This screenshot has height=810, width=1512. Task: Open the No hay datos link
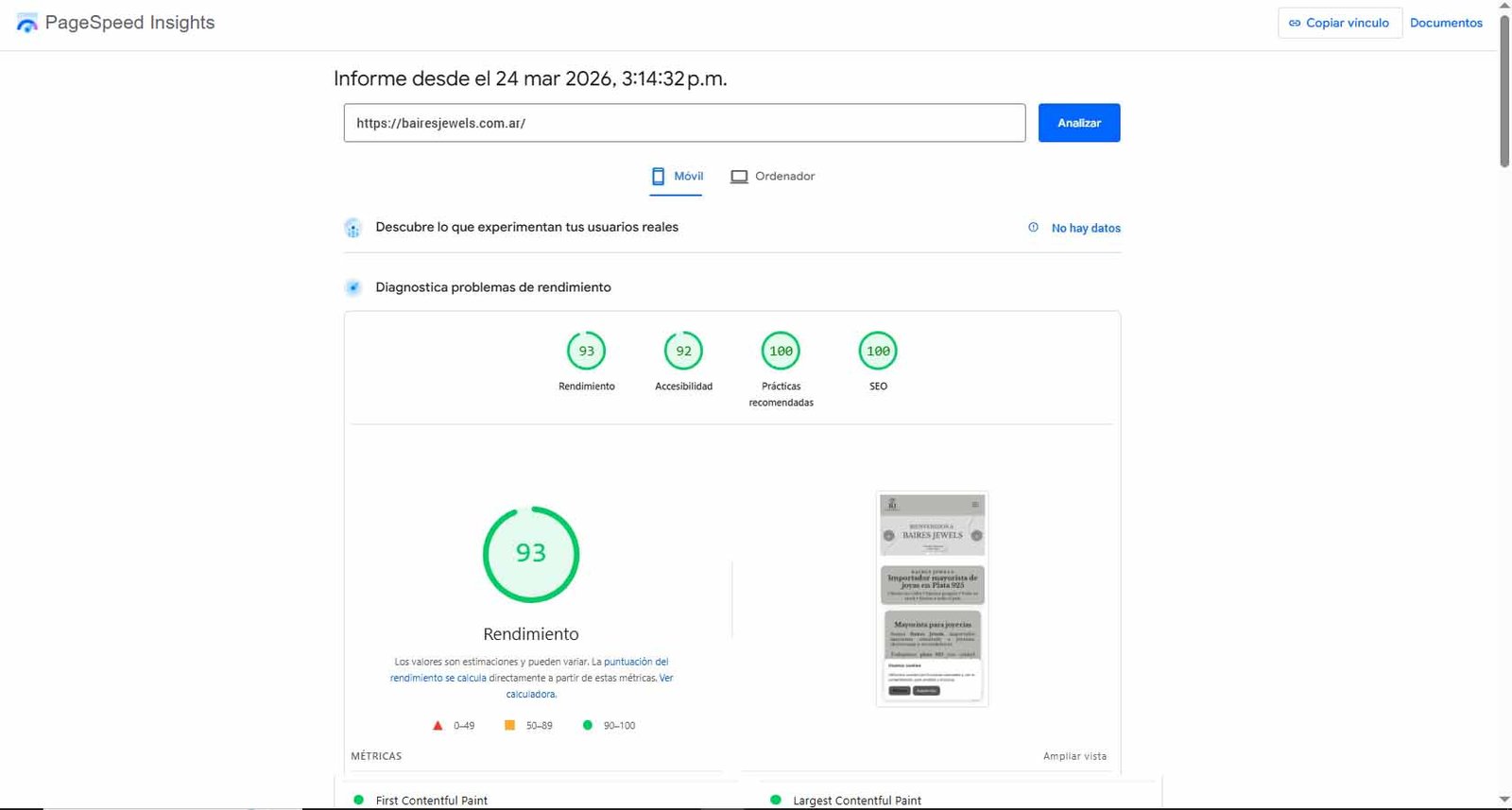(1086, 229)
